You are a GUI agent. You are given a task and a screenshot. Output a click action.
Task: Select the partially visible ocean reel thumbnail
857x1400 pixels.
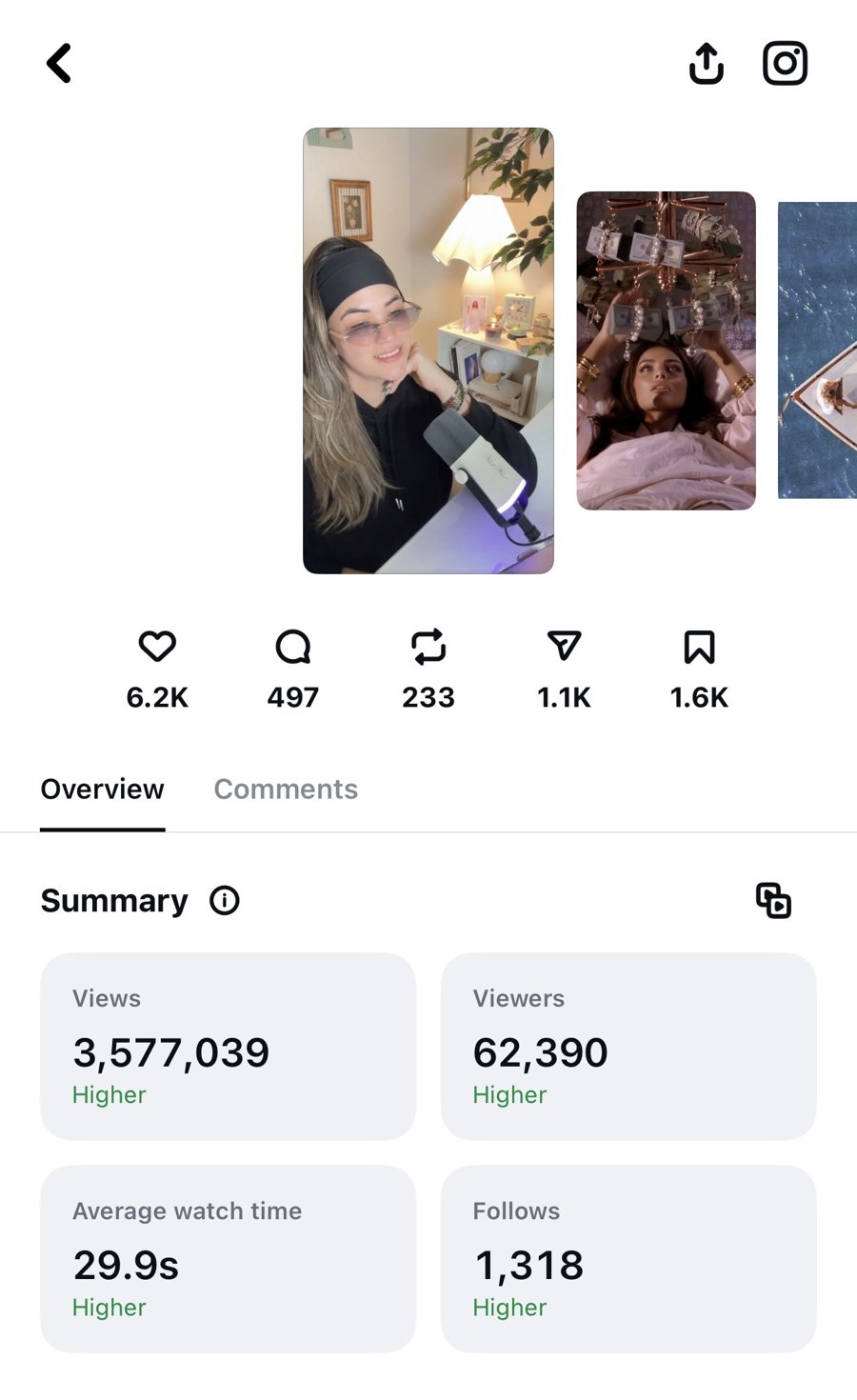(x=817, y=350)
